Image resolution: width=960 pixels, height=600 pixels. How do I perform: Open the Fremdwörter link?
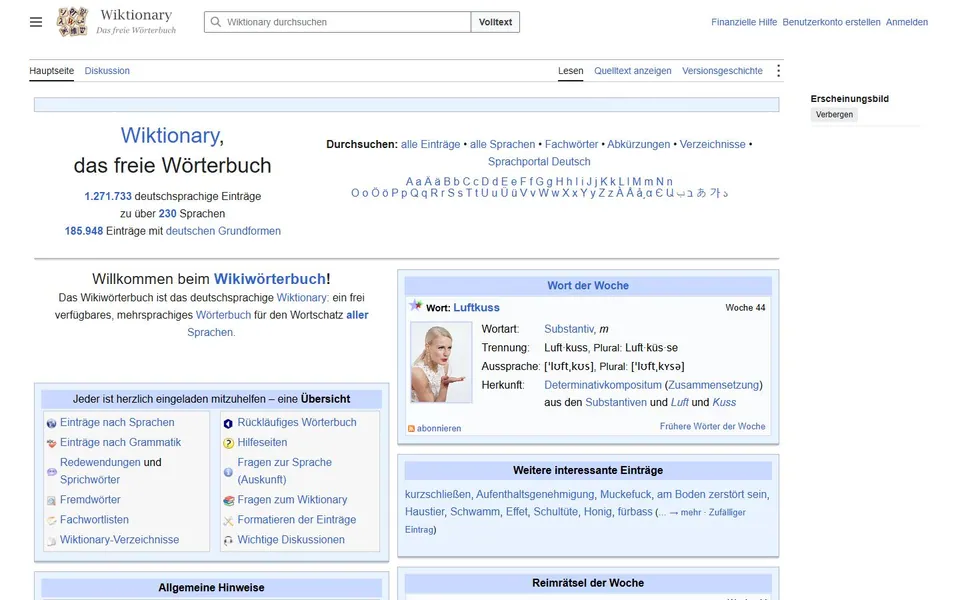coord(90,500)
